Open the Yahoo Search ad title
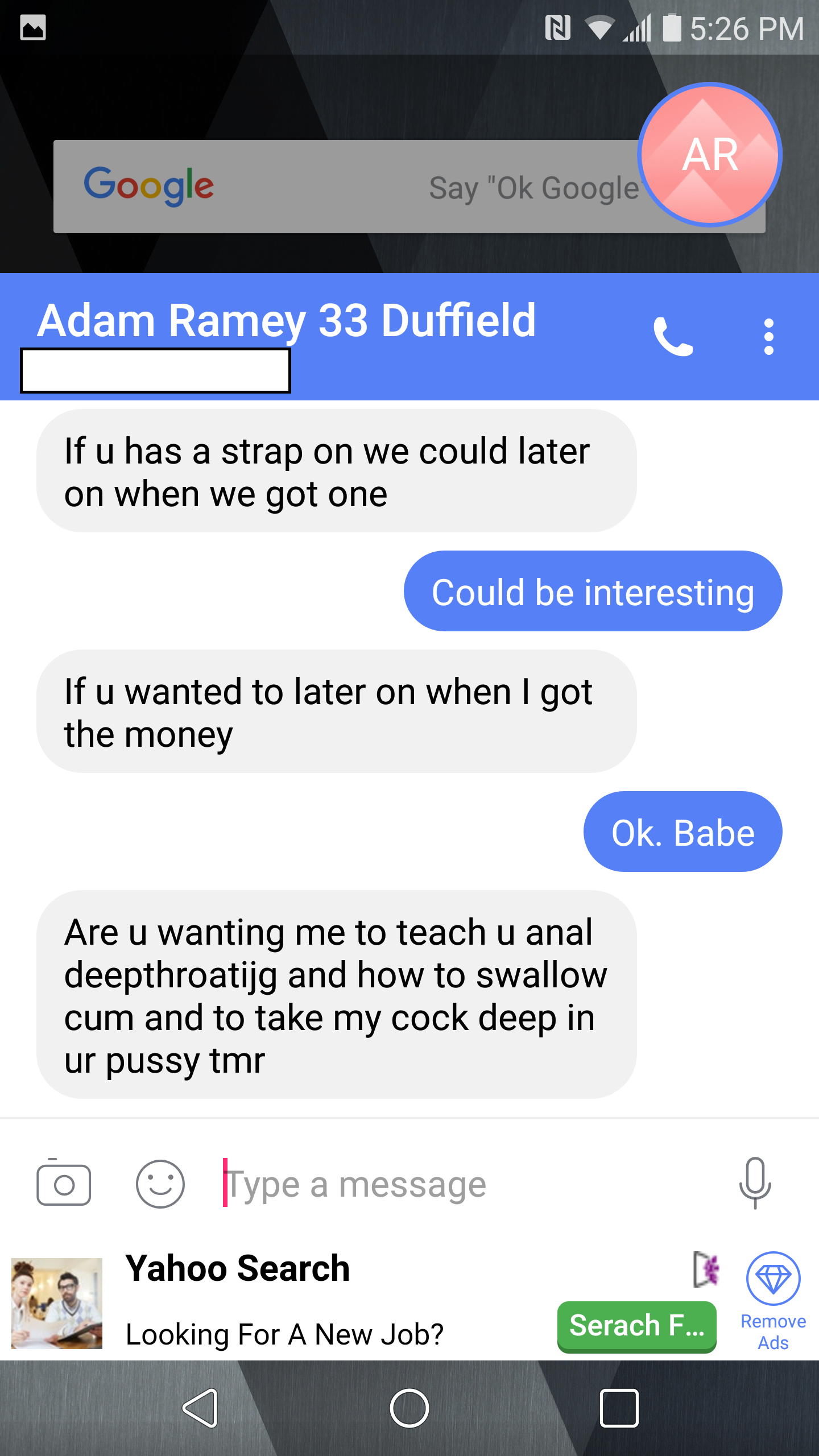The height and width of the screenshot is (1456, 819). tap(237, 1268)
